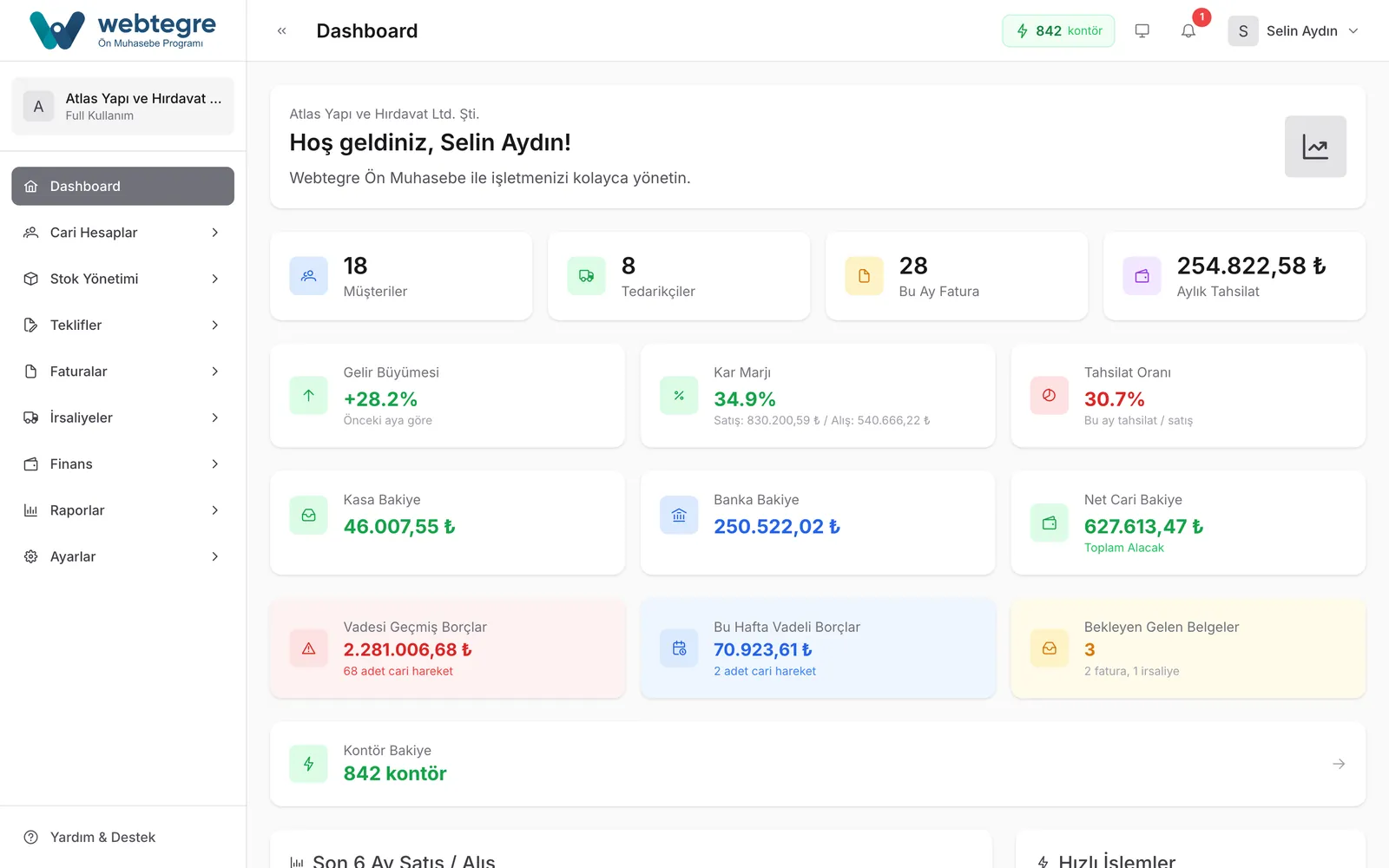Image resolution: width=1389 pixels, height=868 pixels.
Task: Open Kontör Bakiye arrow on right
Action: coord(1339,764)
